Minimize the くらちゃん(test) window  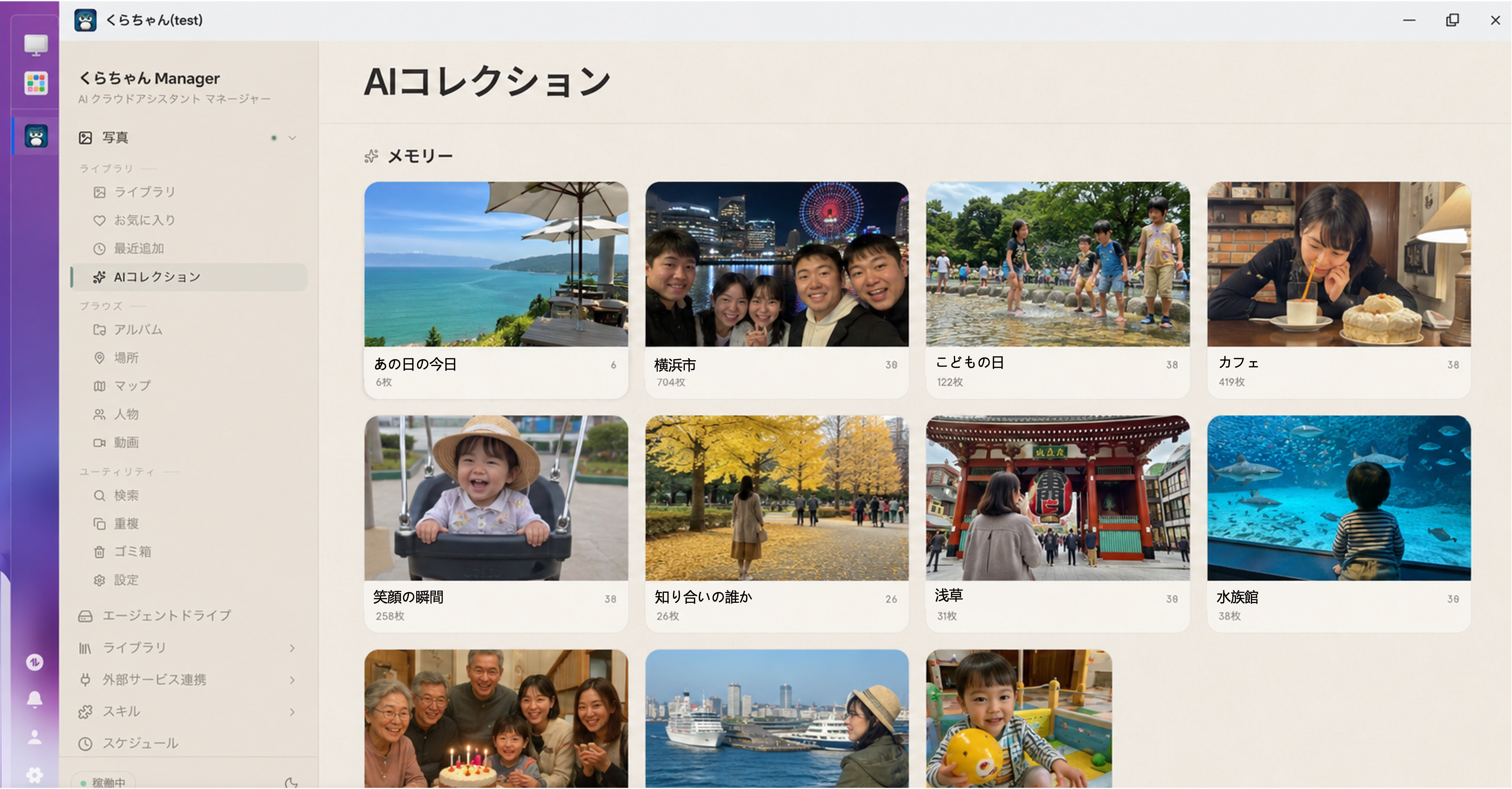coord(1409,20)
